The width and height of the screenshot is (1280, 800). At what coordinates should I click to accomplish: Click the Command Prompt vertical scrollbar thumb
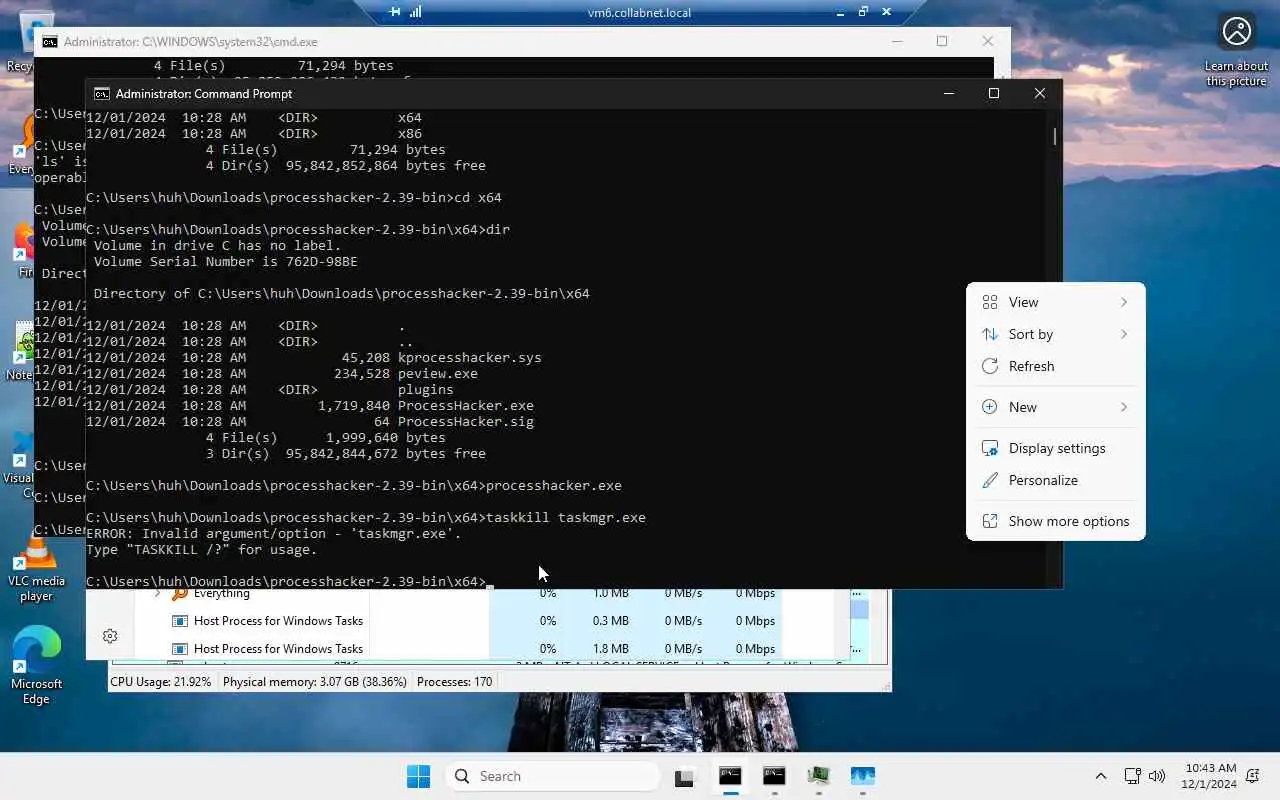(1055, 135)
